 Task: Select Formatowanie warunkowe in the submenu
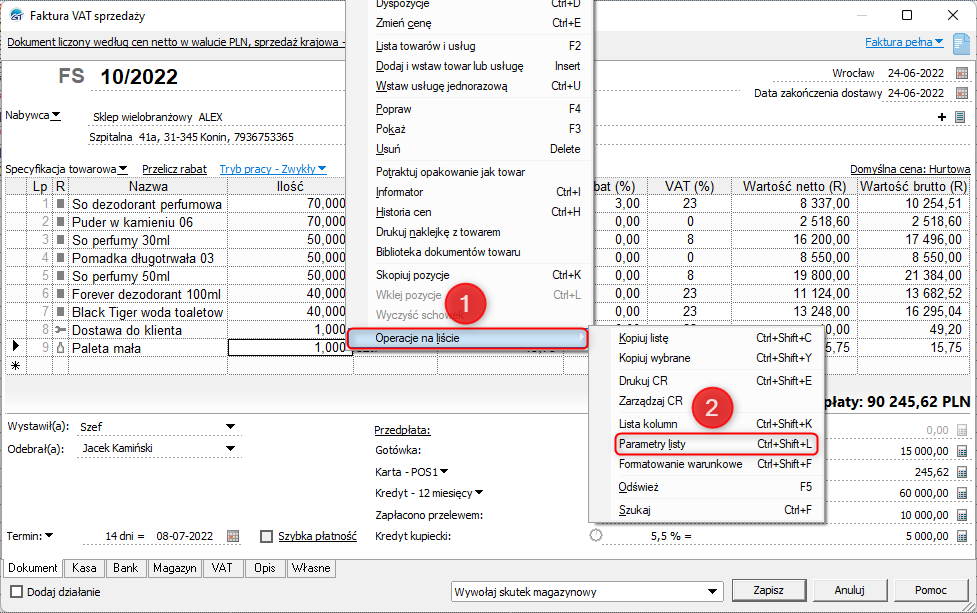click(680, 464)
